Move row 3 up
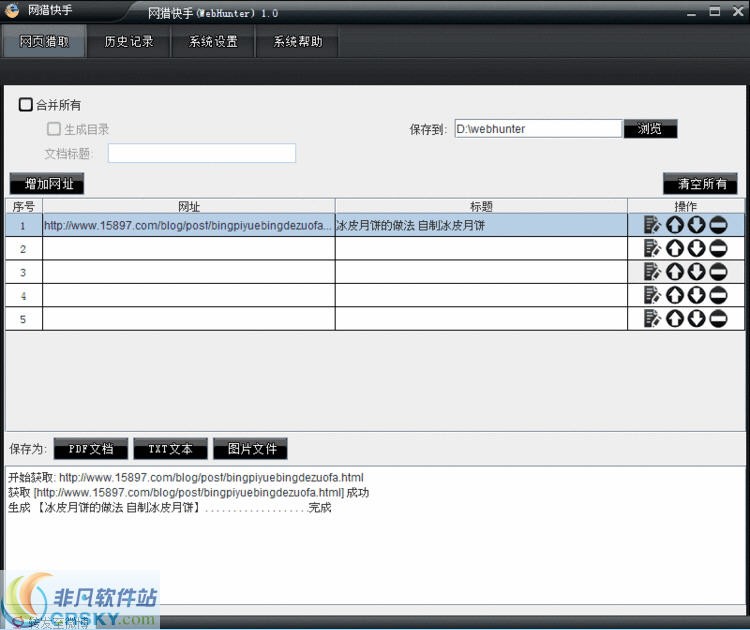 point(675,272)
